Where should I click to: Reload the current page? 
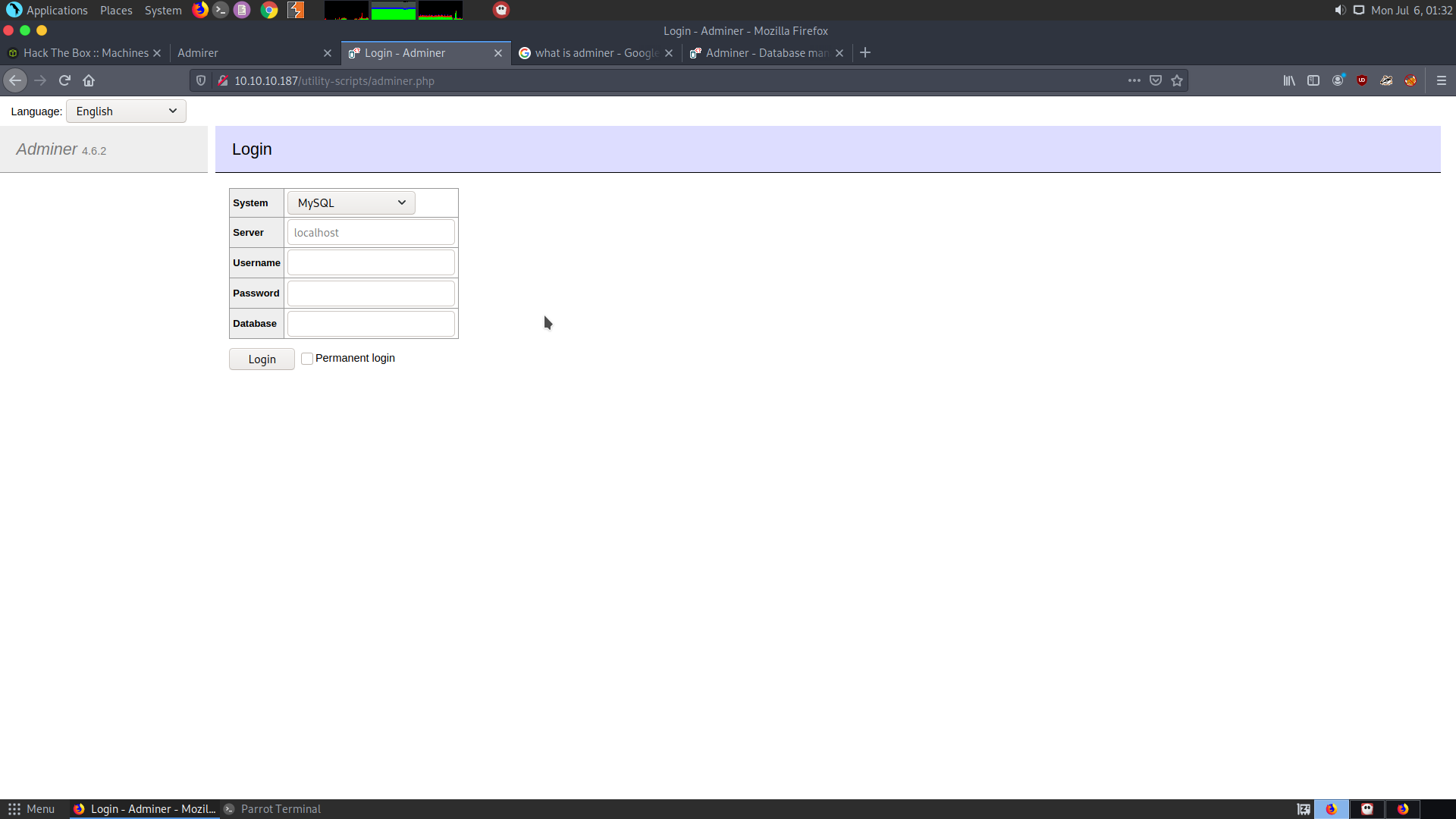pyautogui.click(x=64, y=80)
